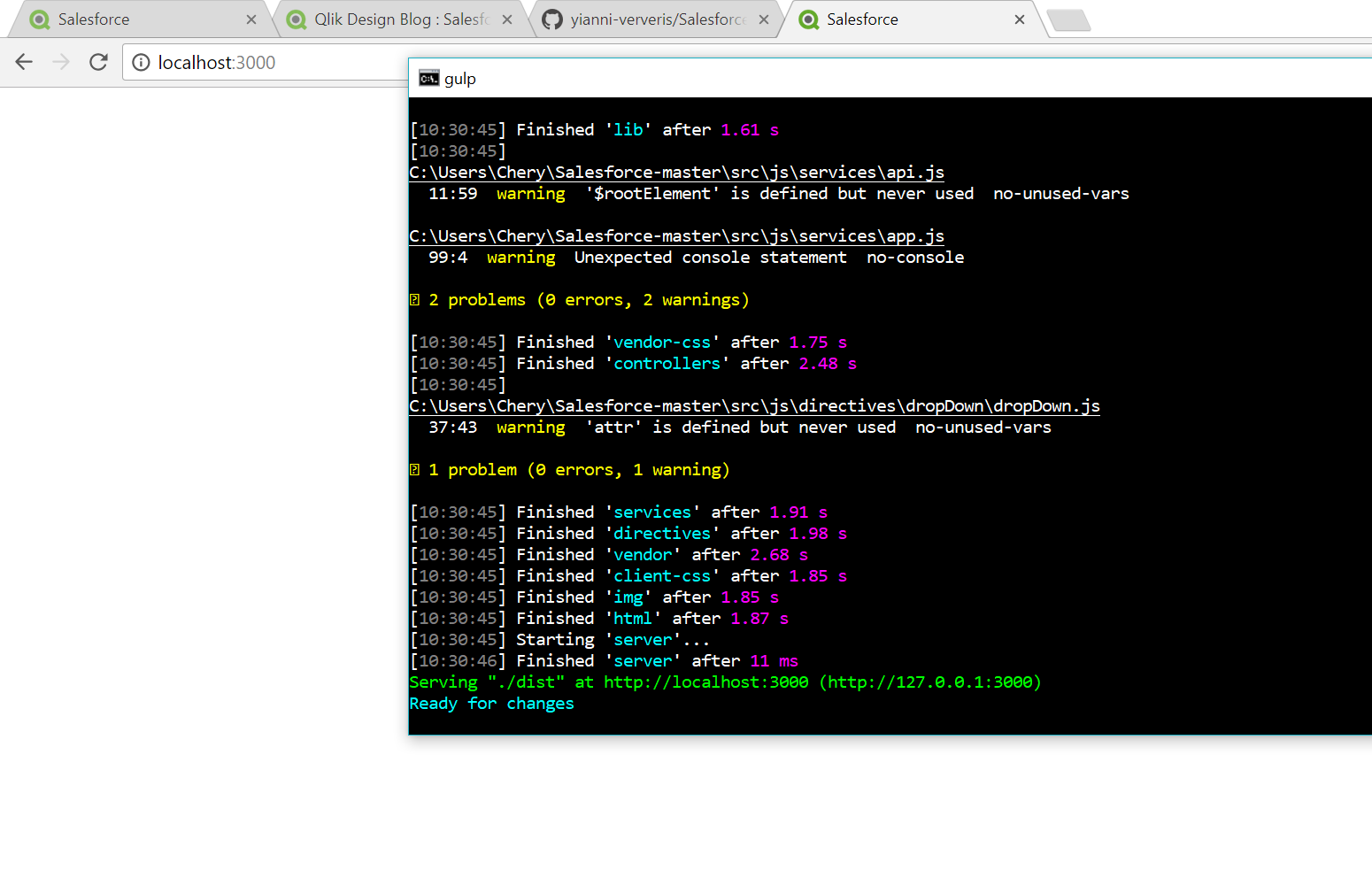
Task: Click the Qlik favicon on the Design Blog tab
Action: [297, 19]
